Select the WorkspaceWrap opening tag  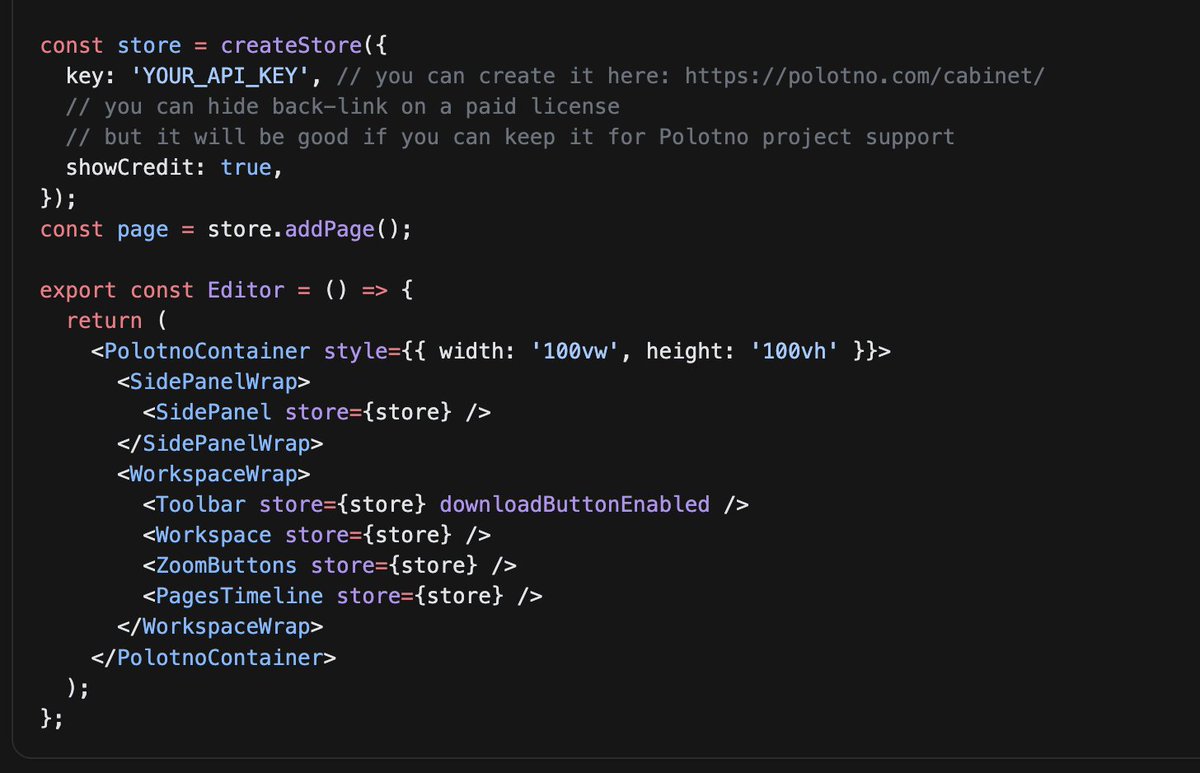[x=213, y=473]
